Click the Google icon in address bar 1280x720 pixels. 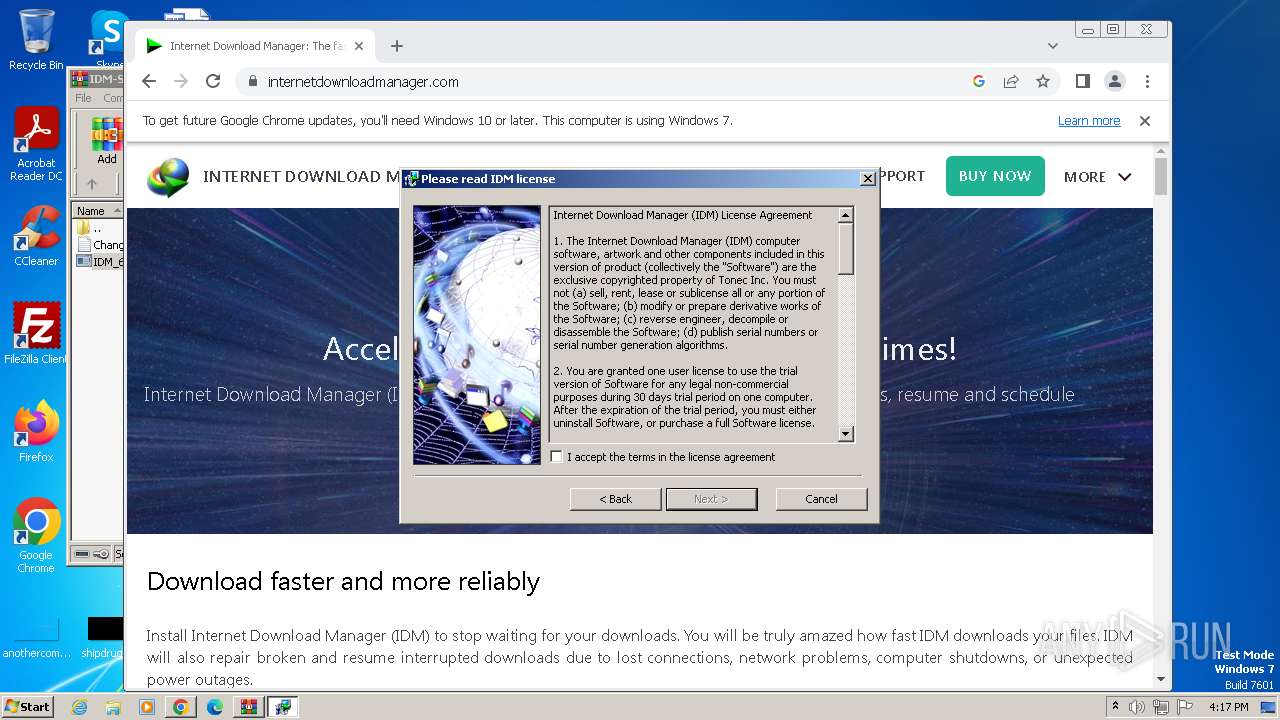[x=979, y=82]
